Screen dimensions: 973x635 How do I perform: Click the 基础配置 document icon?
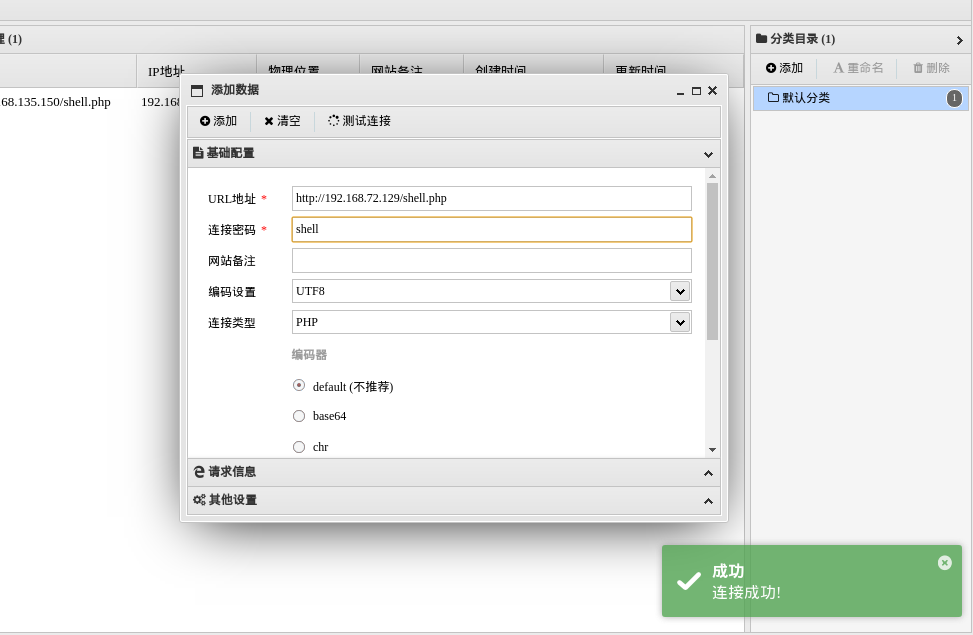198,153
